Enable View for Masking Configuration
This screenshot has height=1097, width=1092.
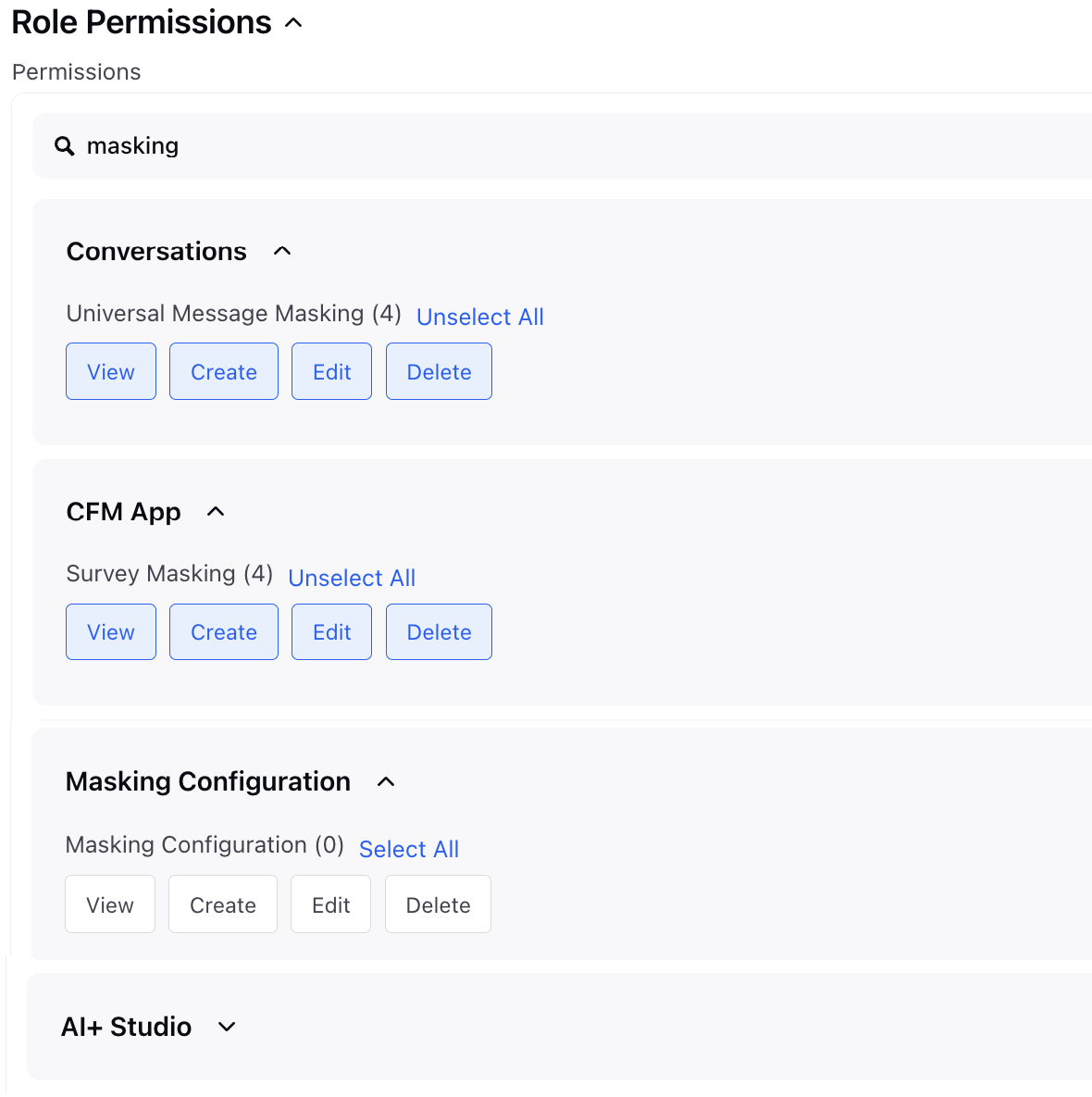tap(110, 904)
